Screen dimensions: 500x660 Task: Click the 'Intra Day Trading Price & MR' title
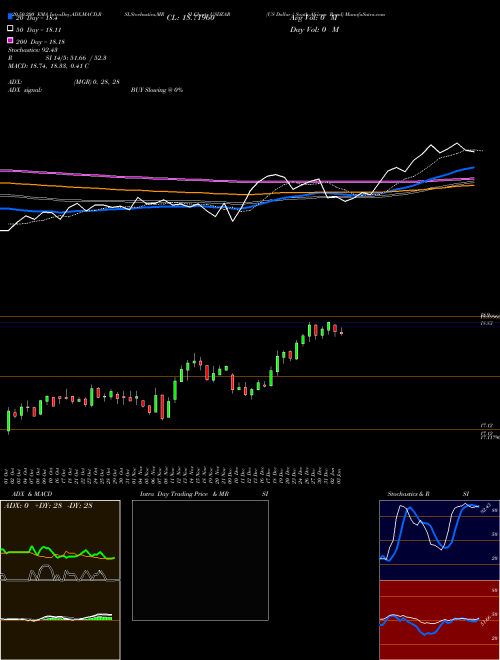[184, 494]
